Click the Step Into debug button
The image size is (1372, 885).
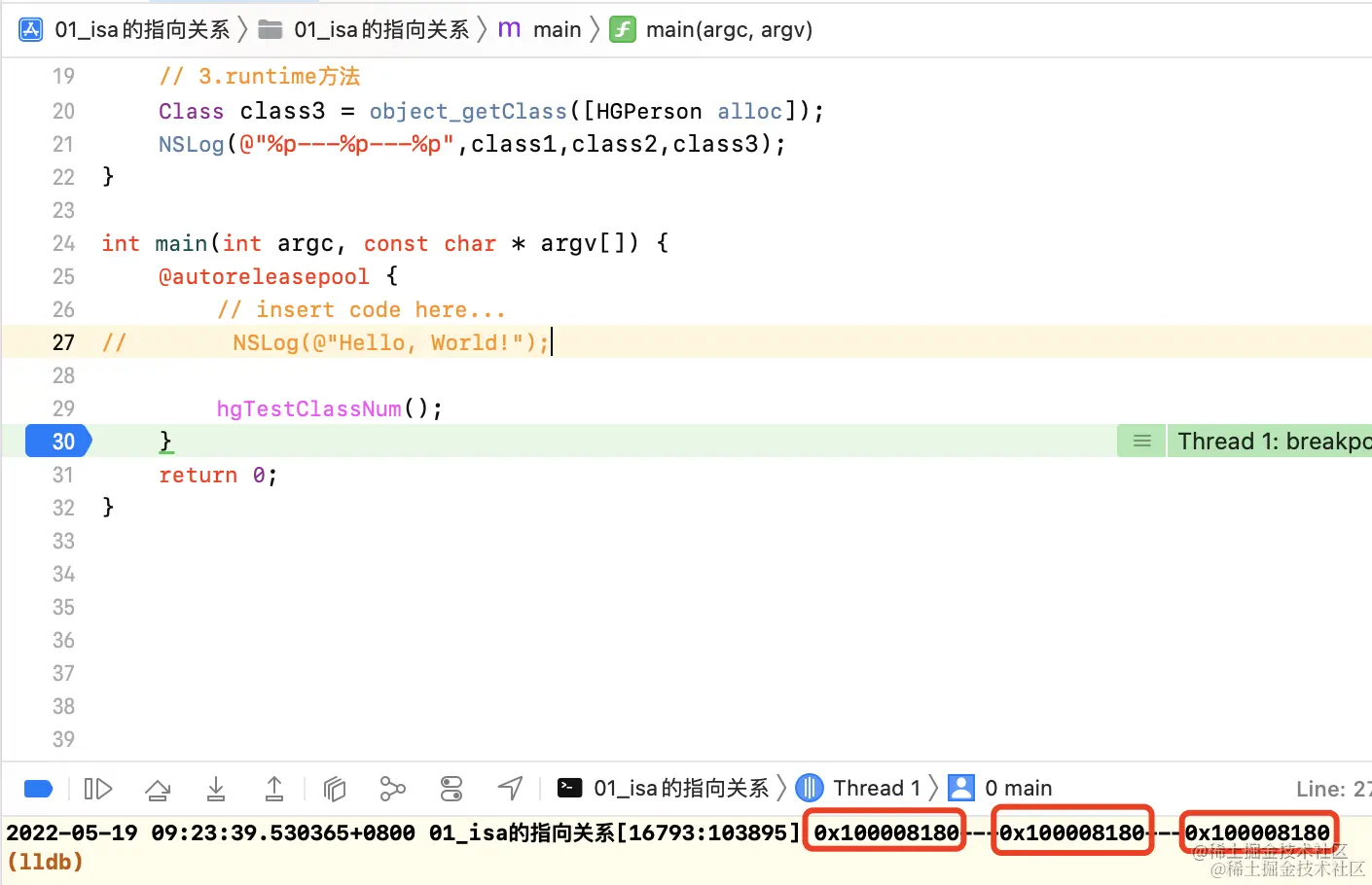coord(216,789)
